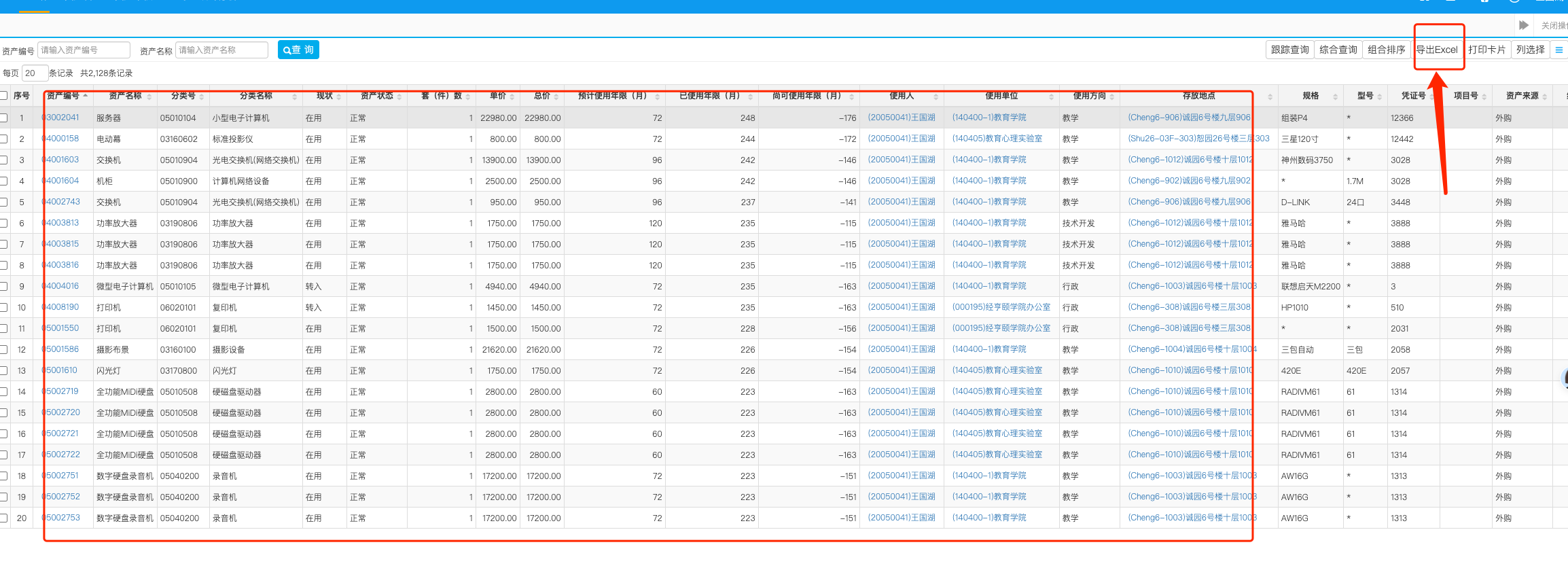Click the 资产名称 input field
This screenshot has width=1568, height=585.
point(221,50)
